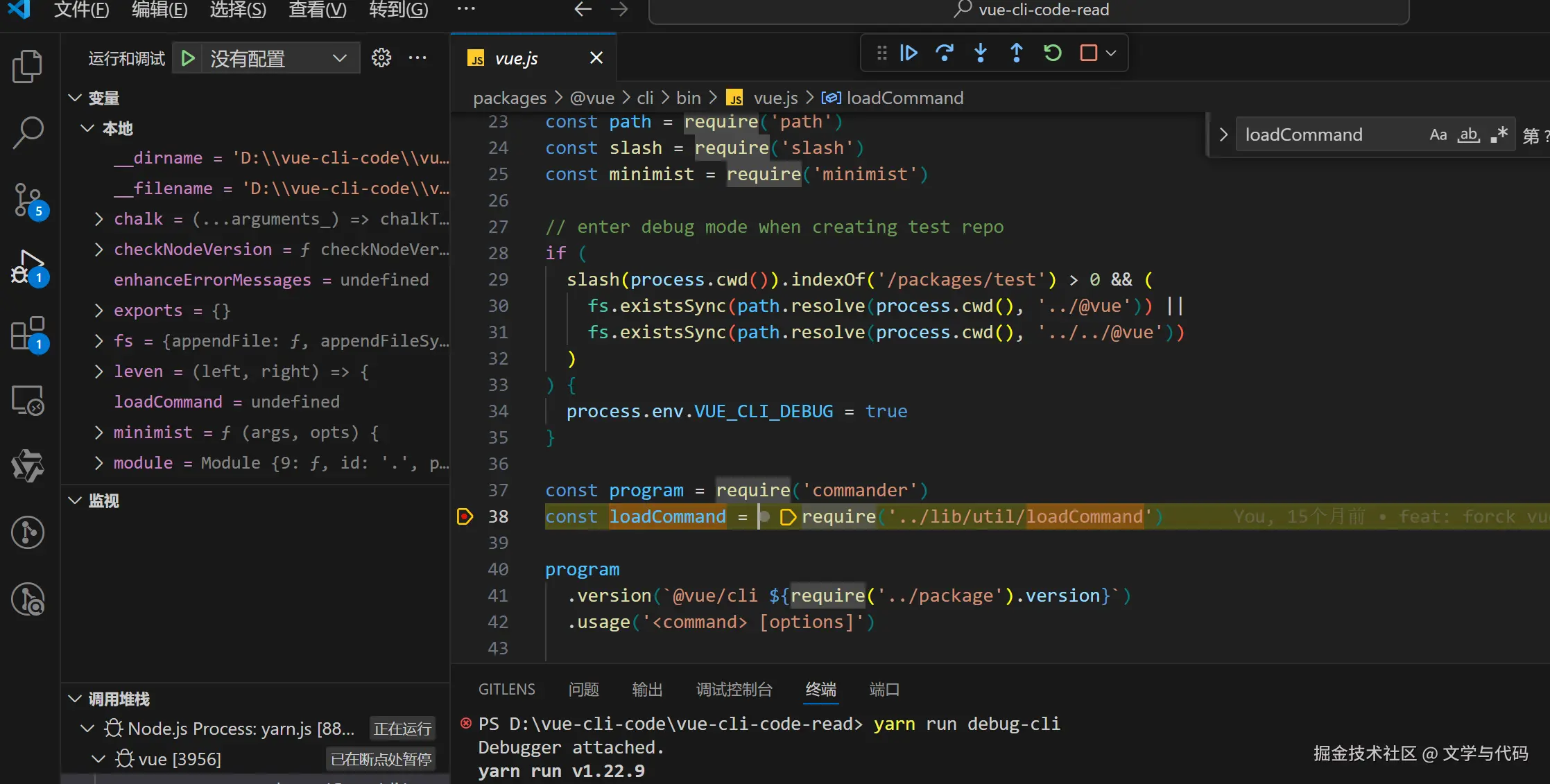This screenshot has width=1550, height=784.
Task: Click the Step Out debug button
Action: (x=1017, y=53)
